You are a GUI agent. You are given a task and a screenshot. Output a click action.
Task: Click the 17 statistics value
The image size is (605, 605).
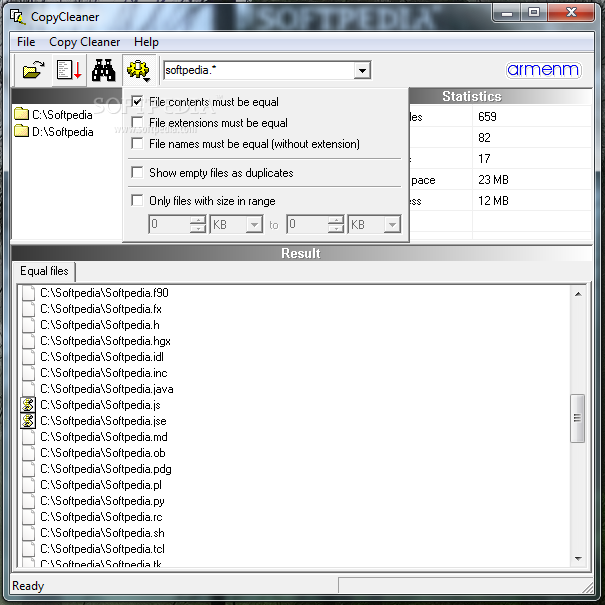[x=484, y=159]
